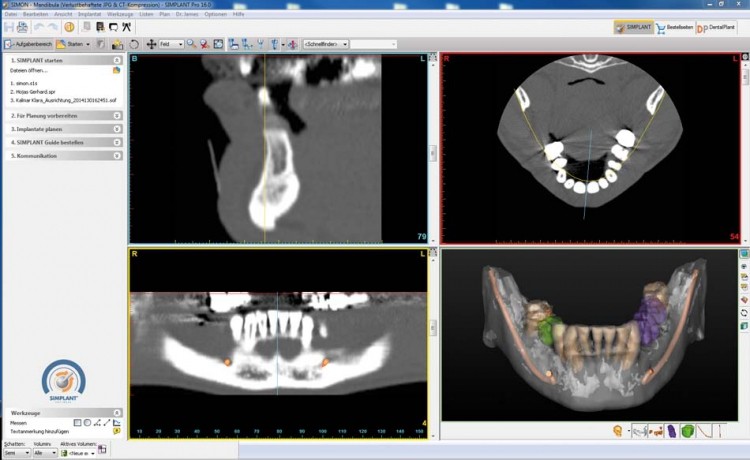Expand 'SIMPLANT Guide bestellen' section

point(64,142)
